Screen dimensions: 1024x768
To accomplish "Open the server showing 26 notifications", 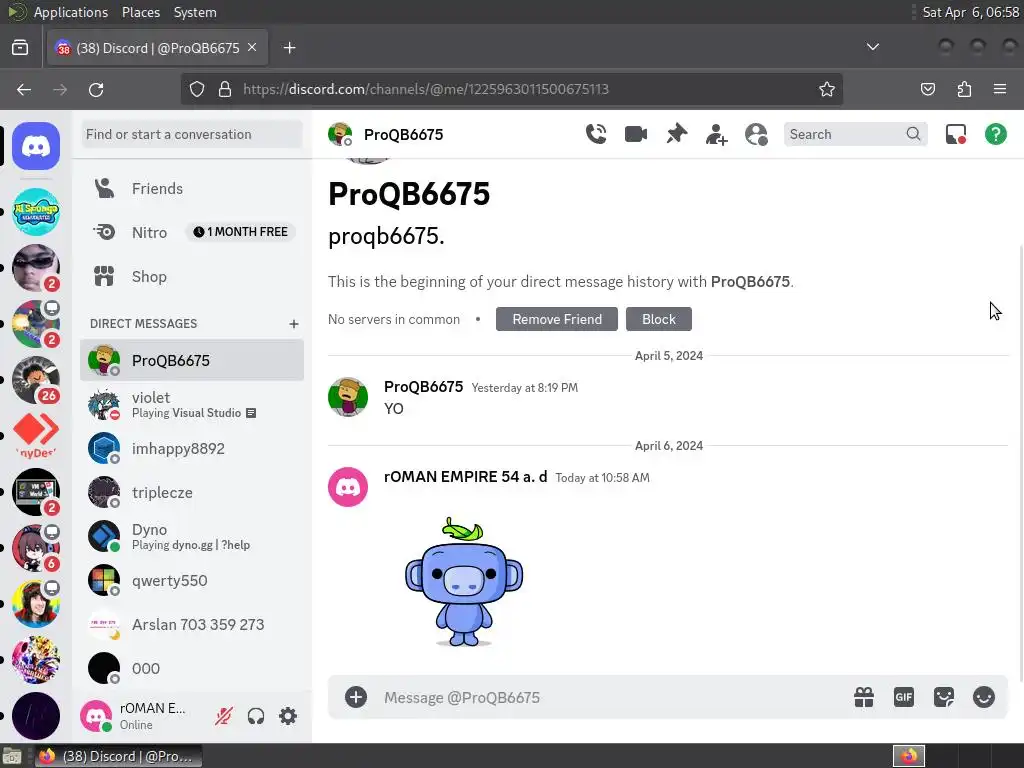I will pyautogui.click(x=36, y=380).
